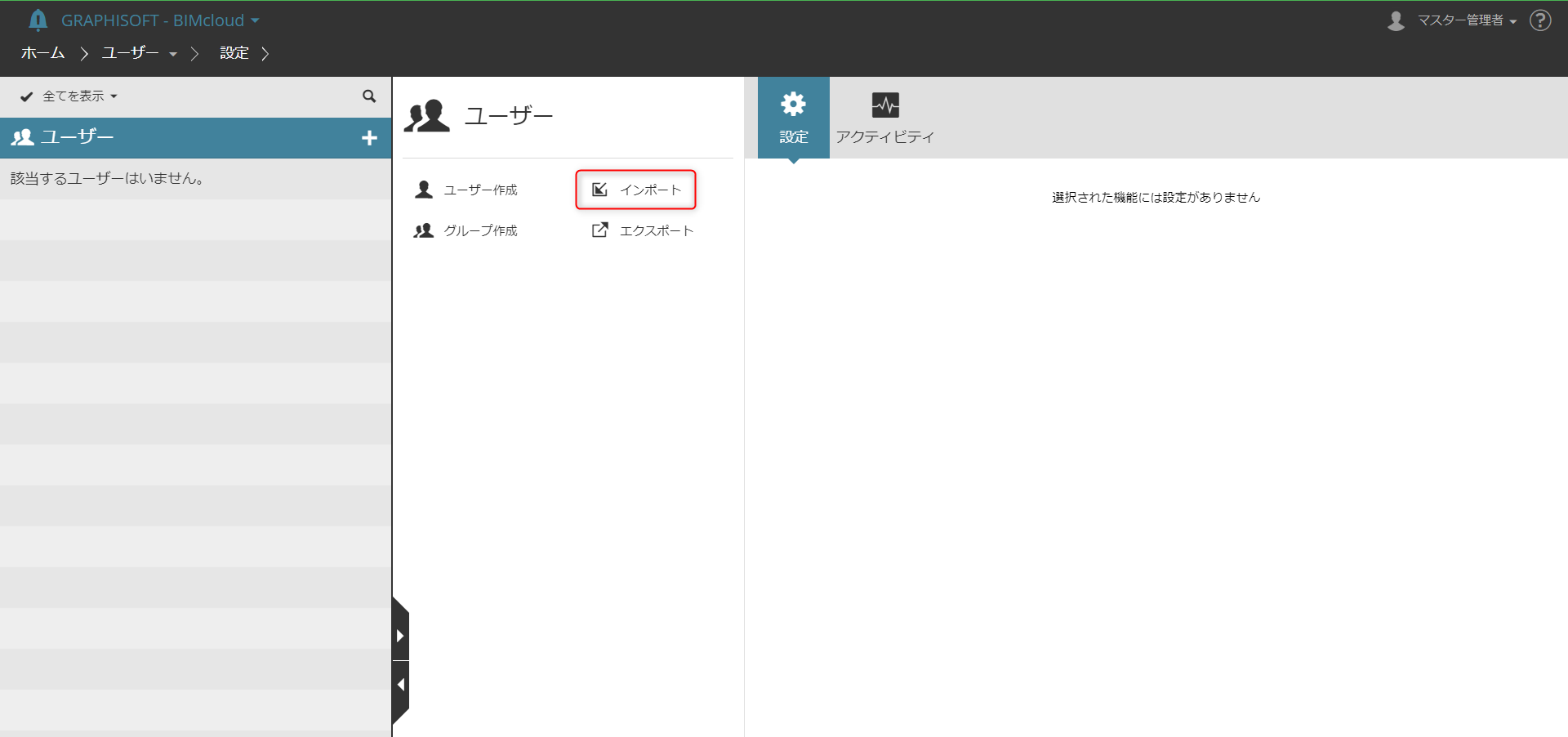1568x737 pixels.
Task: Expand the ユーザー breadcrumb dropdown arrow
Action: pyautogui.click(x=173, y=54)
